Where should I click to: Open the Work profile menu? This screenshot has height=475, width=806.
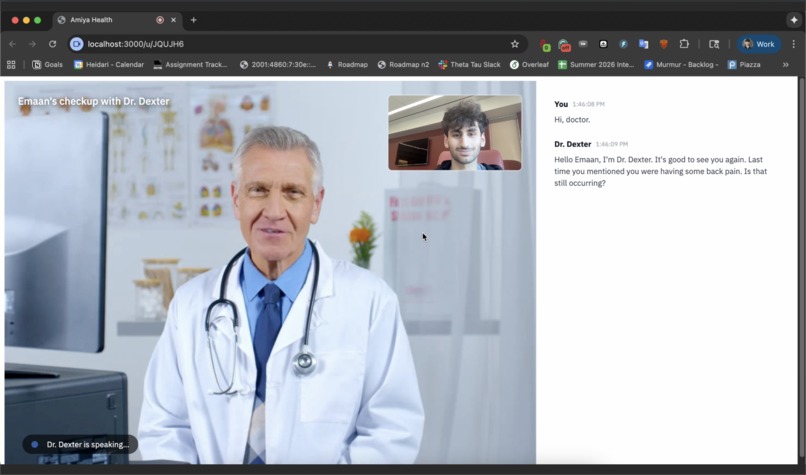pos(759,44)
